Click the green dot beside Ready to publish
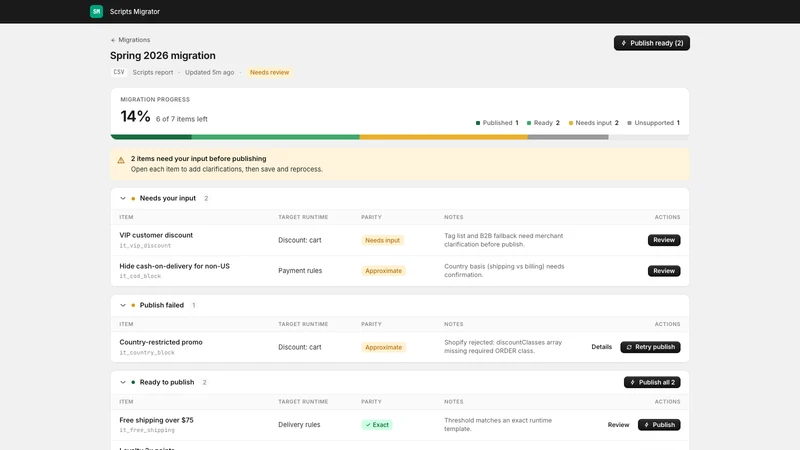Image resolution: width=800 pixels, height=450 pixels. (x=133, y=382)
